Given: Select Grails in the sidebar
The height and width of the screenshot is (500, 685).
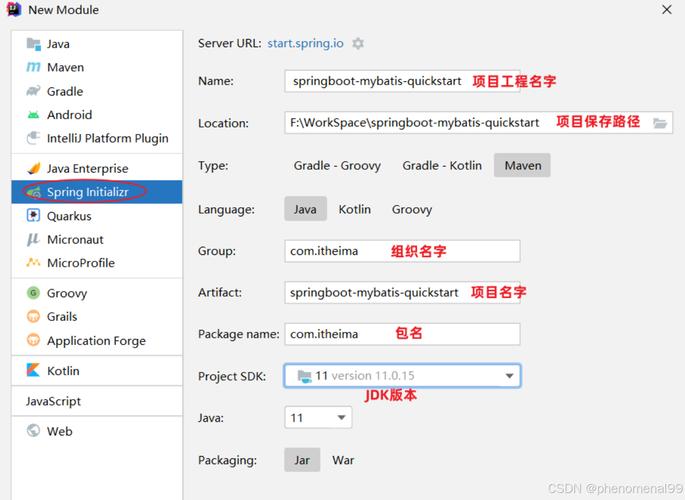Looking at the screenshot, I should 97,317.
